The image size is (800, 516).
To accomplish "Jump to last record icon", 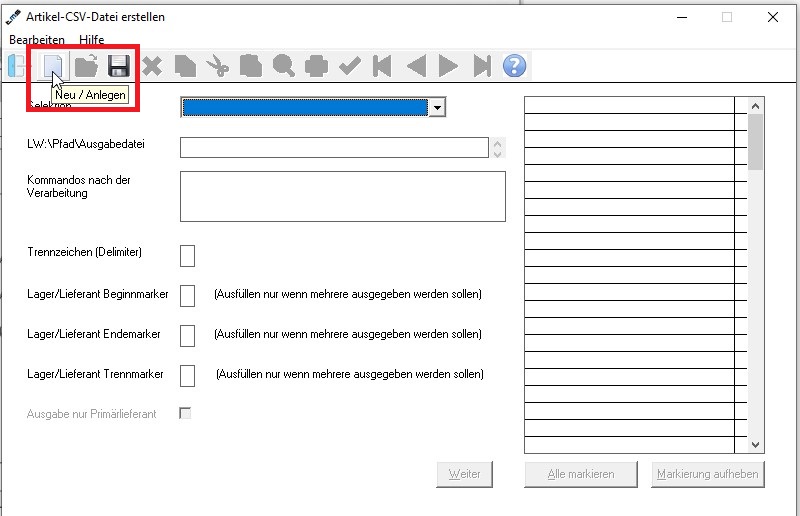I will (482, 66).
